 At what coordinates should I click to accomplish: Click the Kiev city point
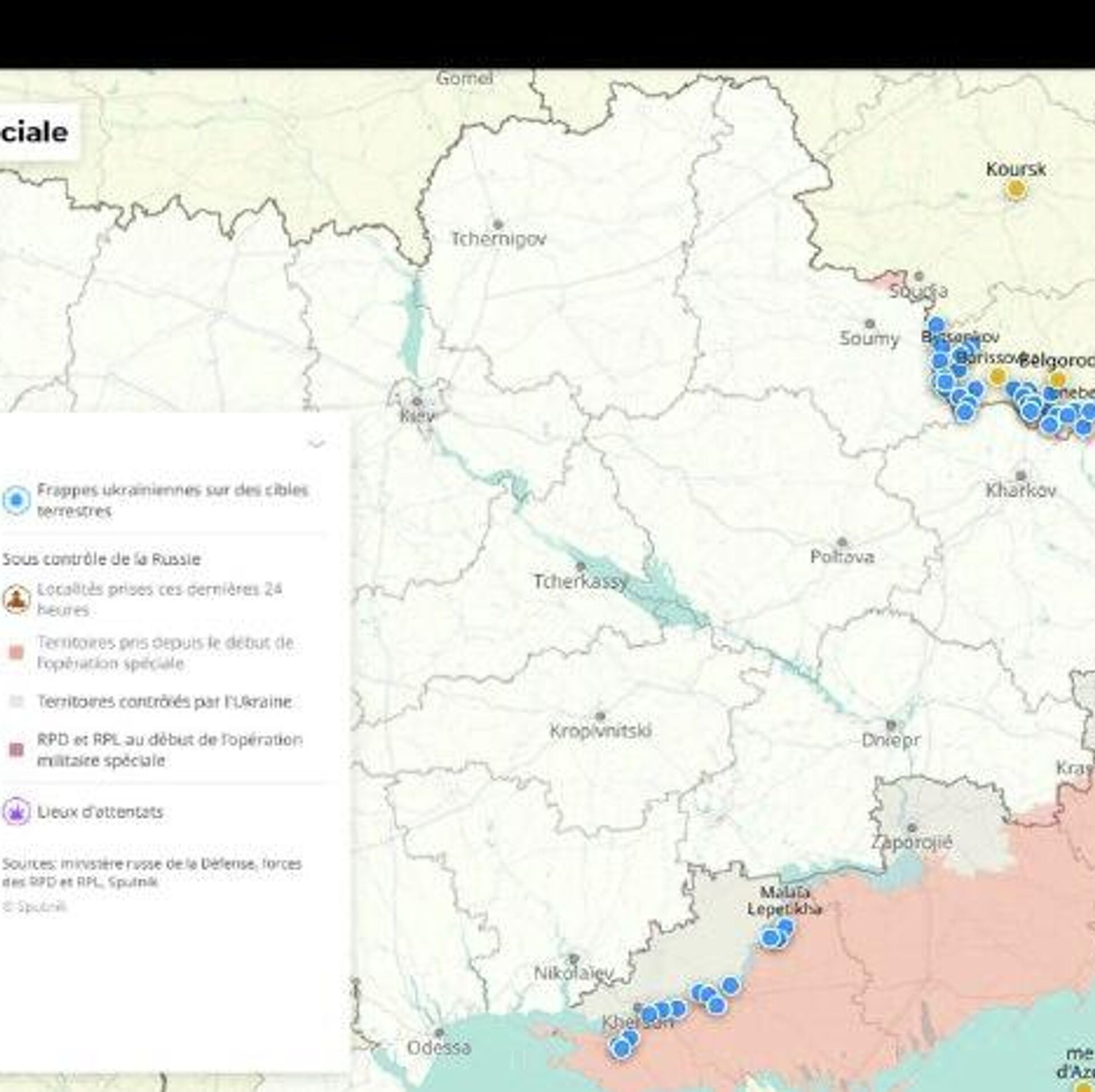[417, 401]
